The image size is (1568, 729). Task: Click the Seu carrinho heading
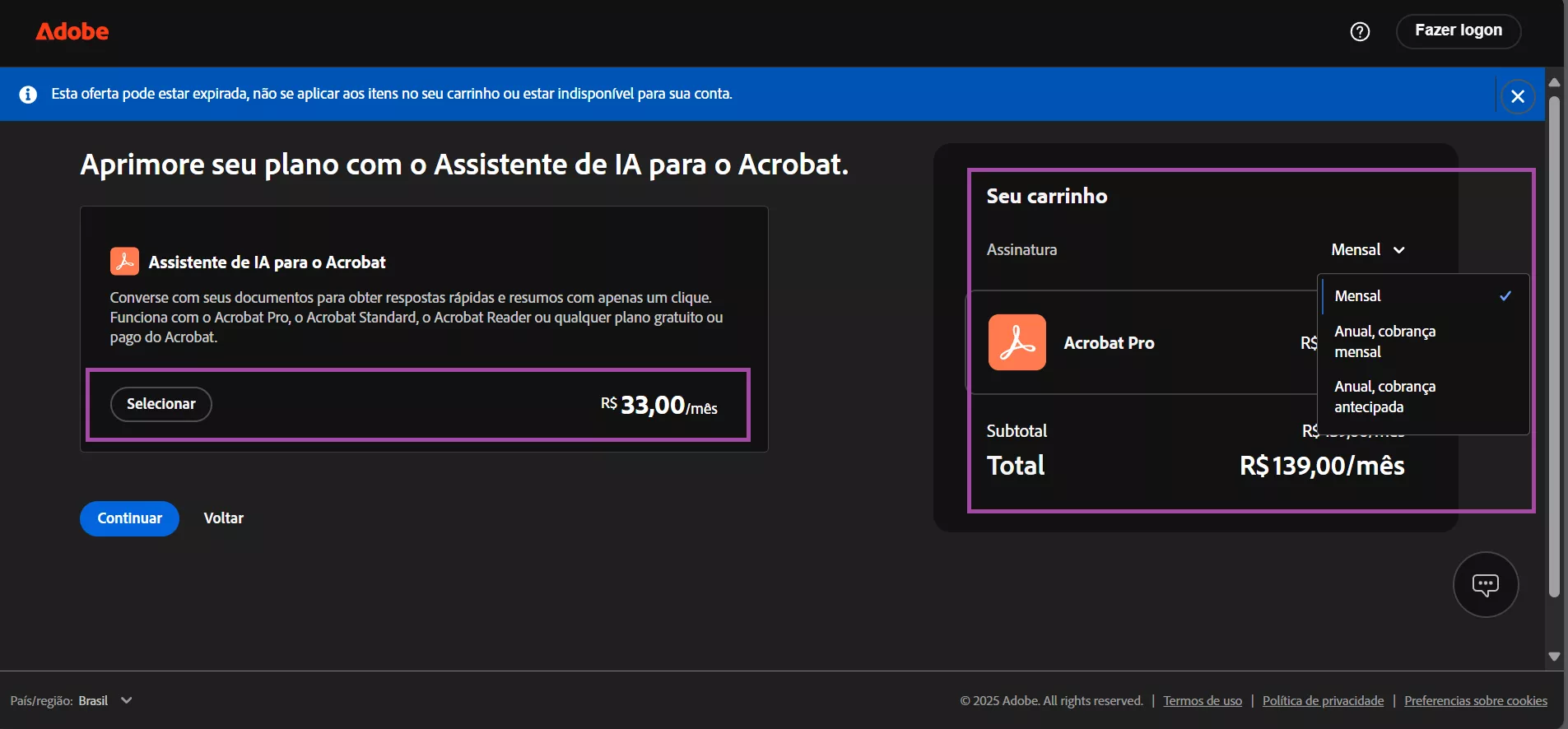(1047, 196)
